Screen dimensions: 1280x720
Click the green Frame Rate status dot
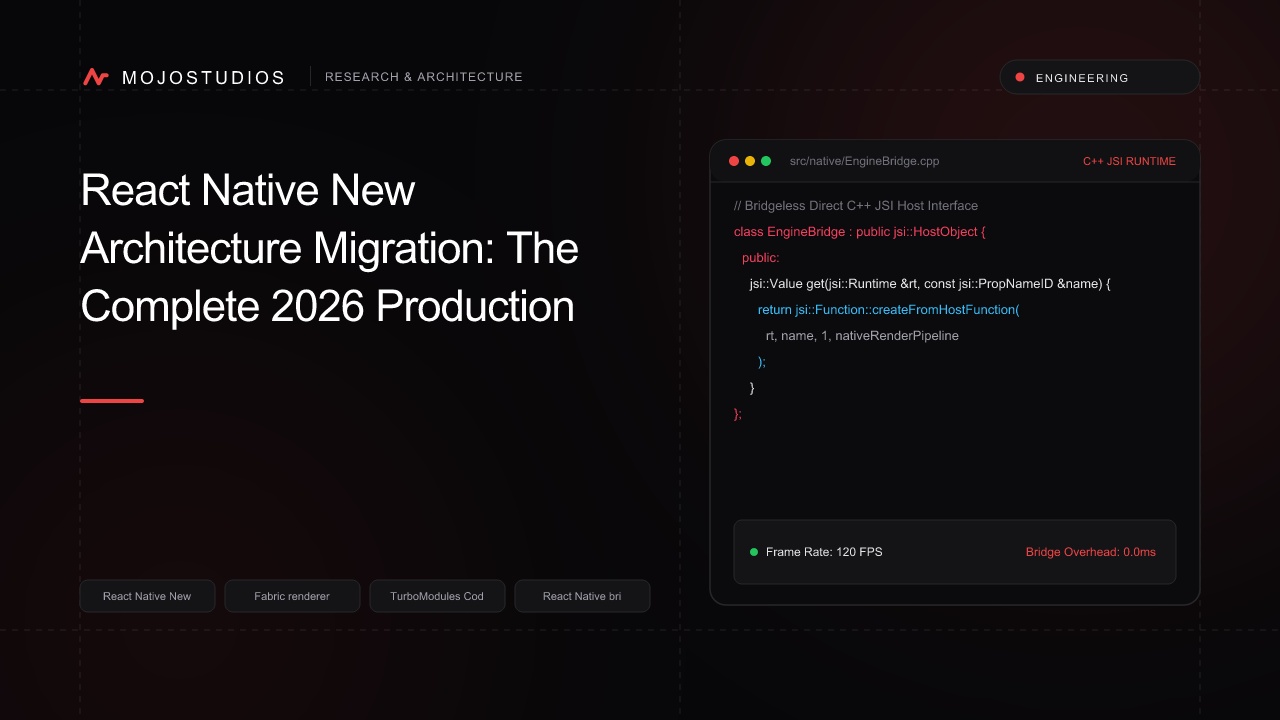[x=754, y=552]
